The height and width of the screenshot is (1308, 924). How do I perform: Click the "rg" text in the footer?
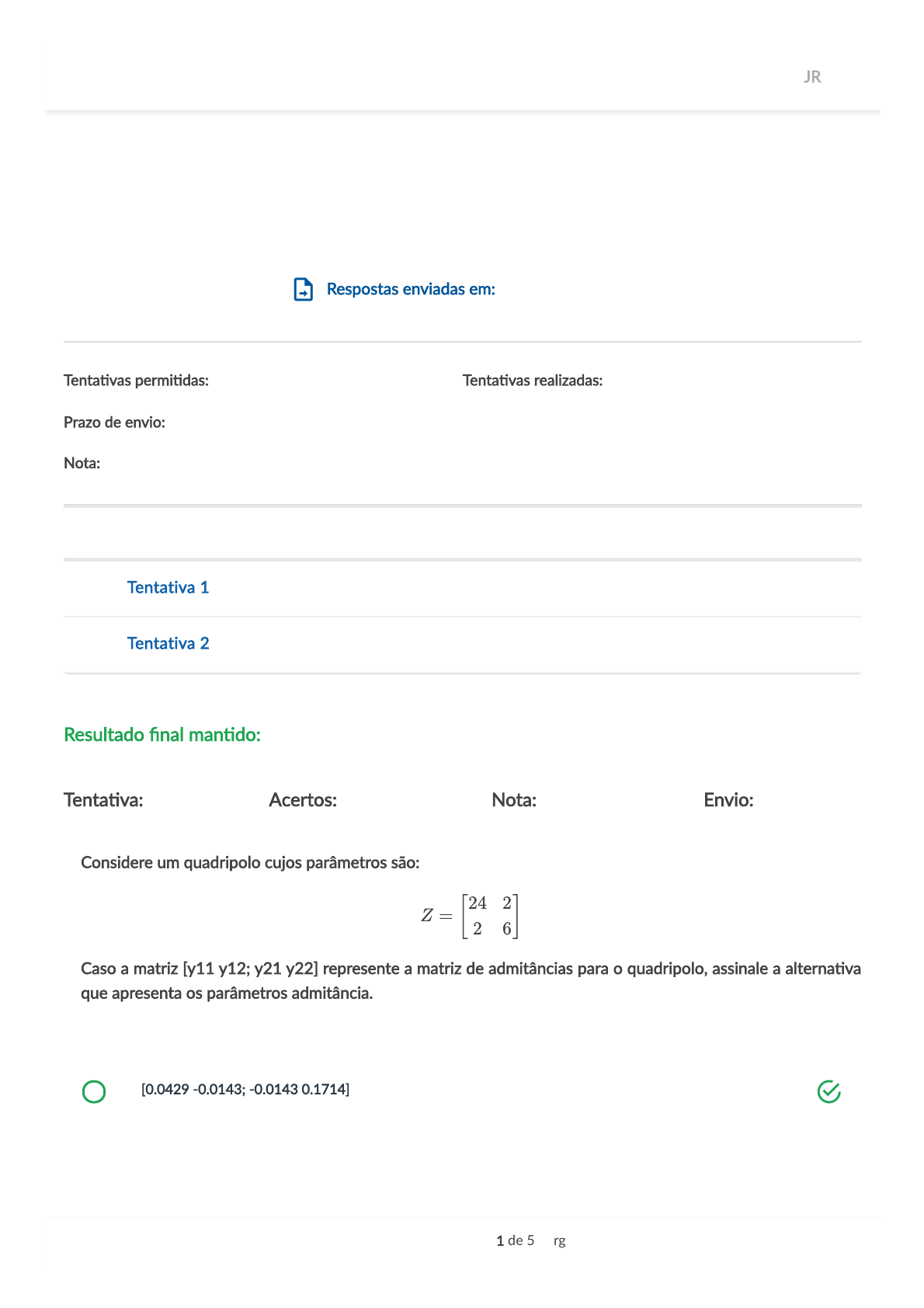tap(559, 1241)
